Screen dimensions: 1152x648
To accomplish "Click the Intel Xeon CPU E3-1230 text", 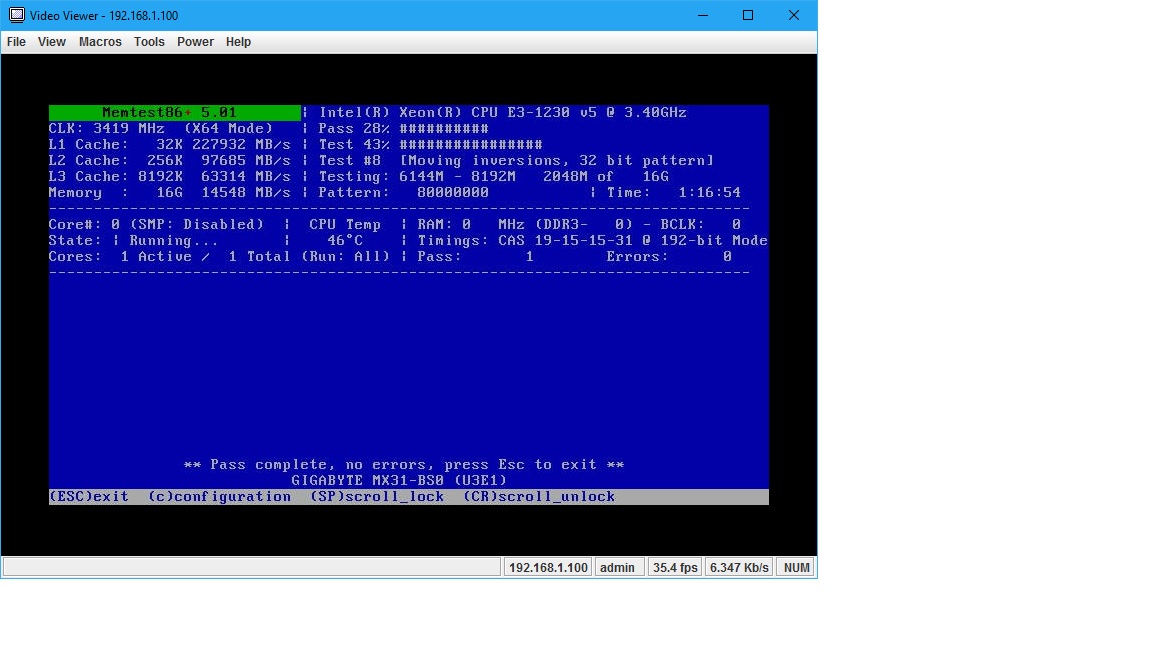I will click(503, 112).
